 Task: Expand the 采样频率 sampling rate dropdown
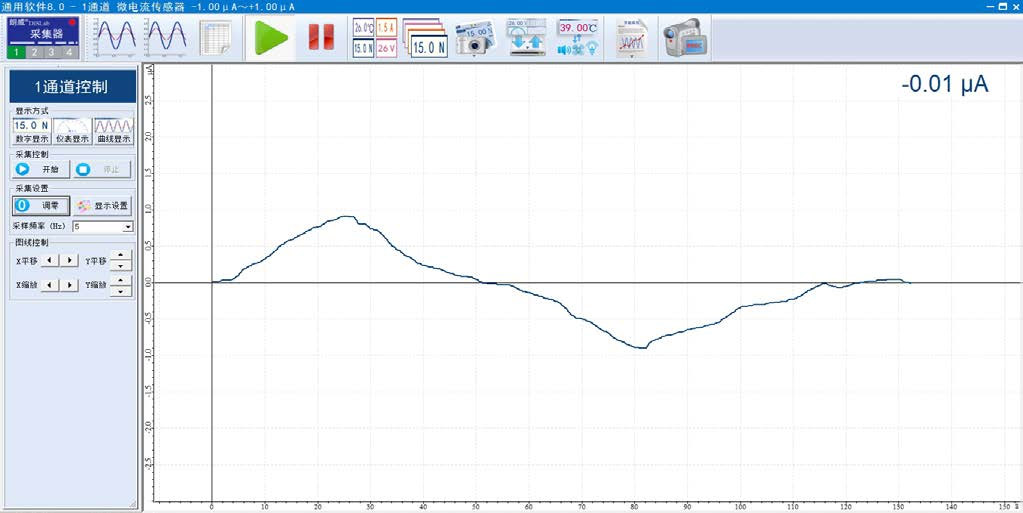tap(128, 227)
